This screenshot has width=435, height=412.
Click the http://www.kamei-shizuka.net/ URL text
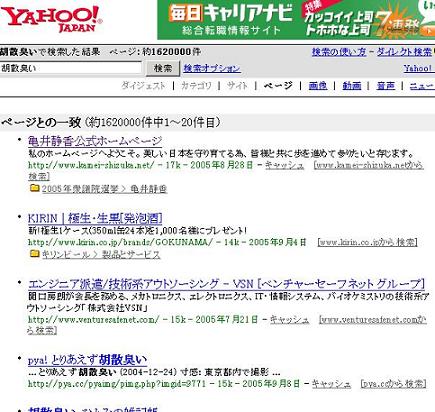point(91,165)
